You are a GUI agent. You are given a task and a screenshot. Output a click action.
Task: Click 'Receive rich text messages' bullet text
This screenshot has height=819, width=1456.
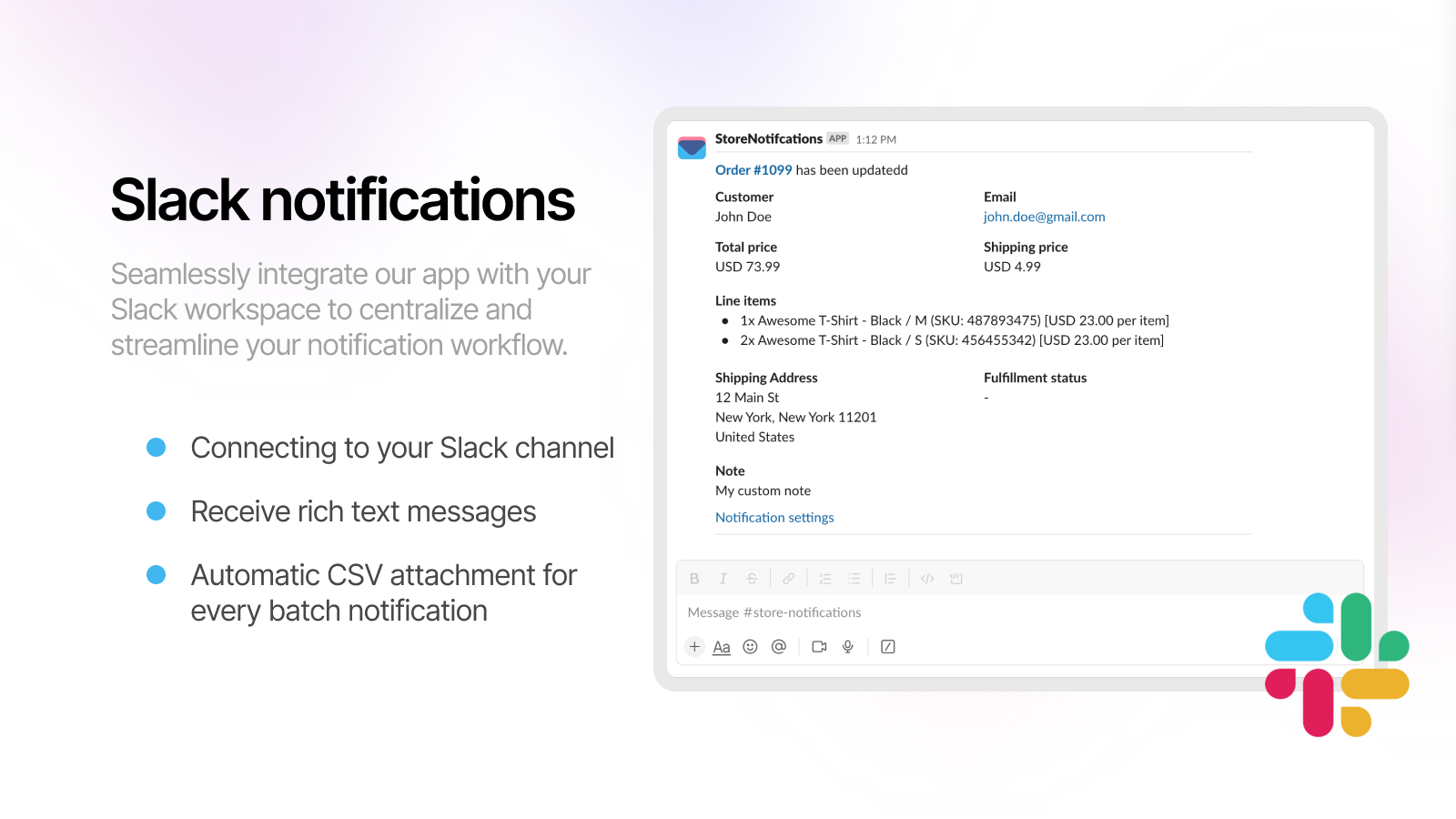(x=363, y=511)
